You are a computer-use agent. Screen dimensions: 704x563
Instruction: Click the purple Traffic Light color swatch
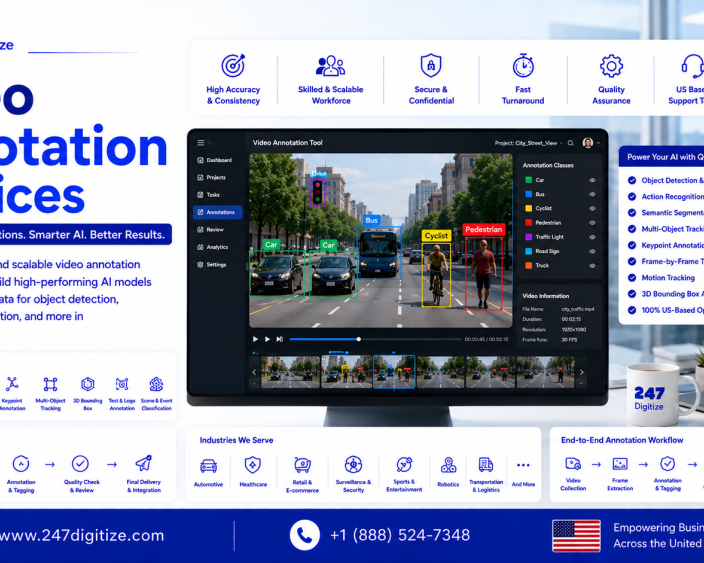click(x=528, y=237)
